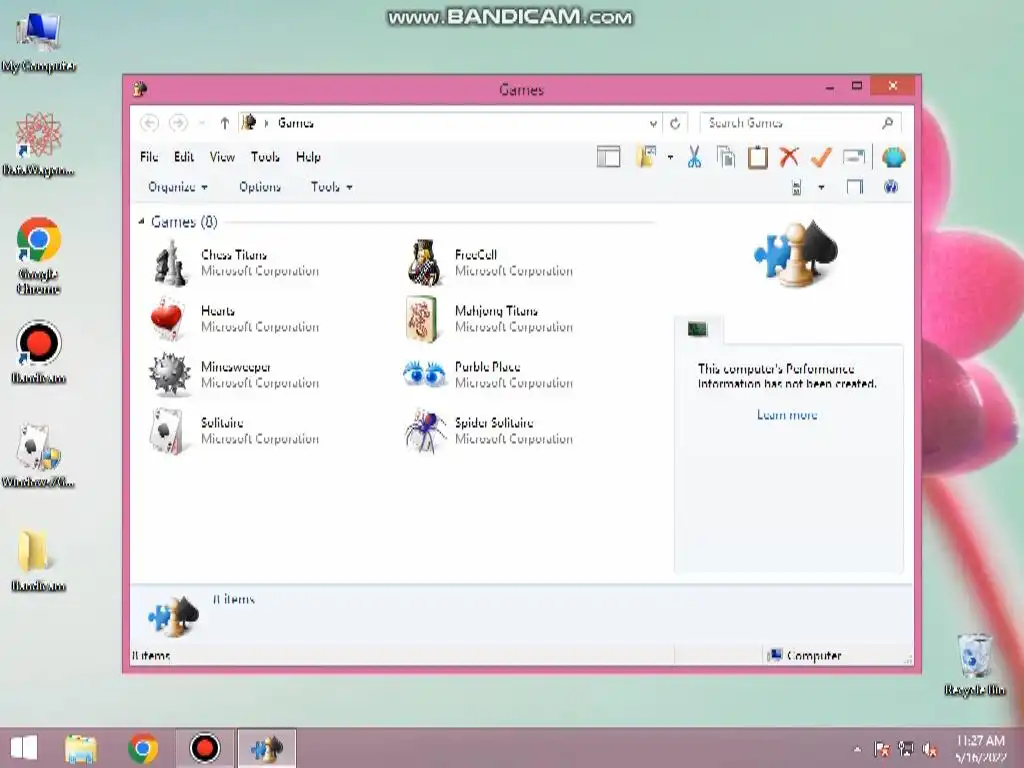Select the Solitaire cards icon

point(167,431)
